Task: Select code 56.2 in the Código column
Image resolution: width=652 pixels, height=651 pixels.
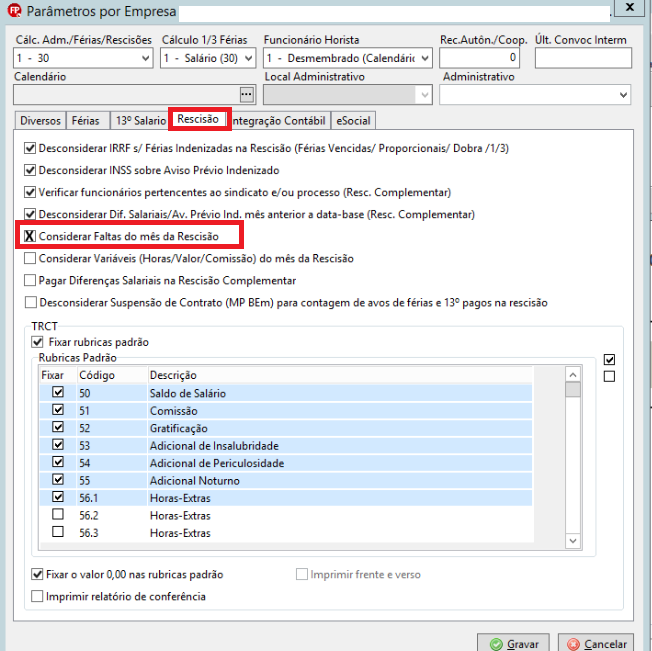Action: point(89,515)
